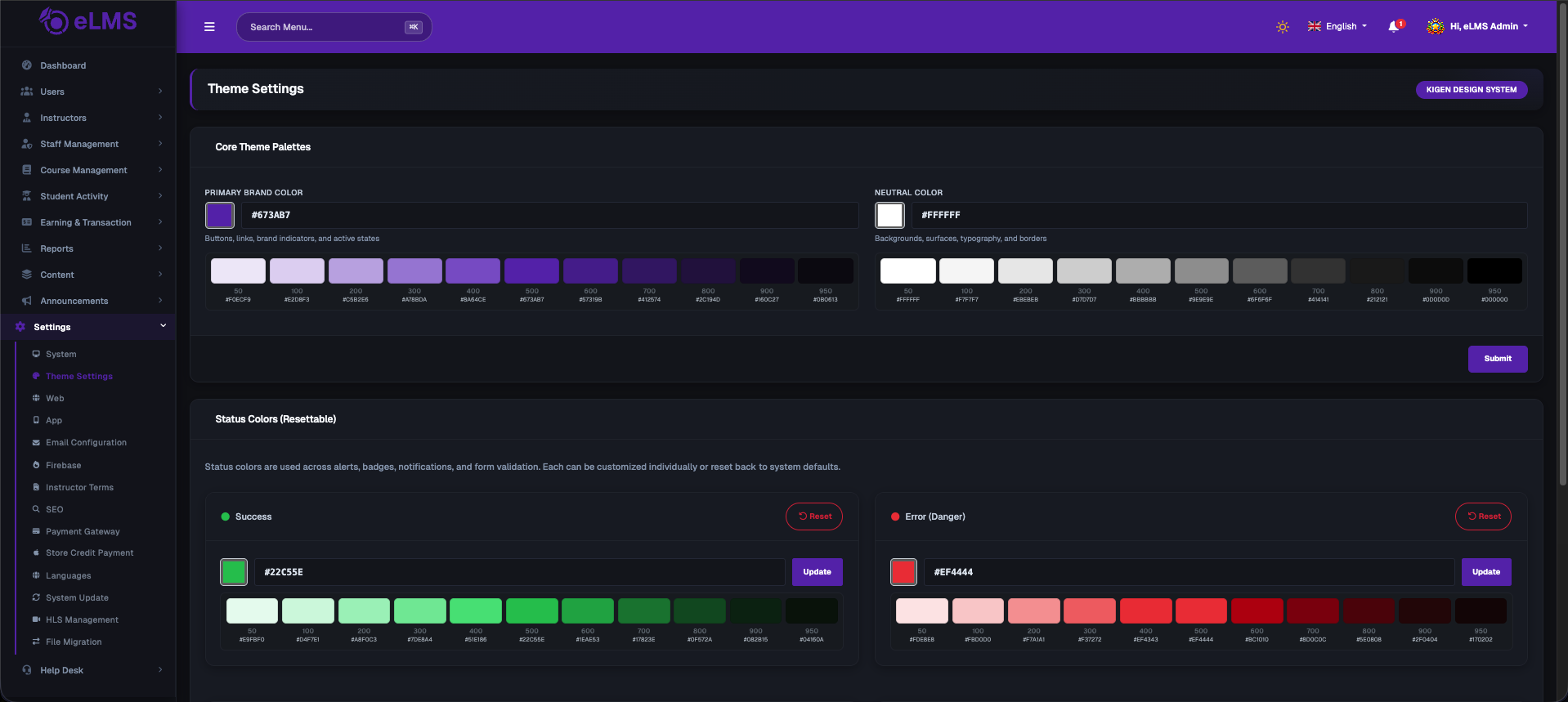Click the Course Management sidebar icon

pyautogui.click(x=27, y=170)
